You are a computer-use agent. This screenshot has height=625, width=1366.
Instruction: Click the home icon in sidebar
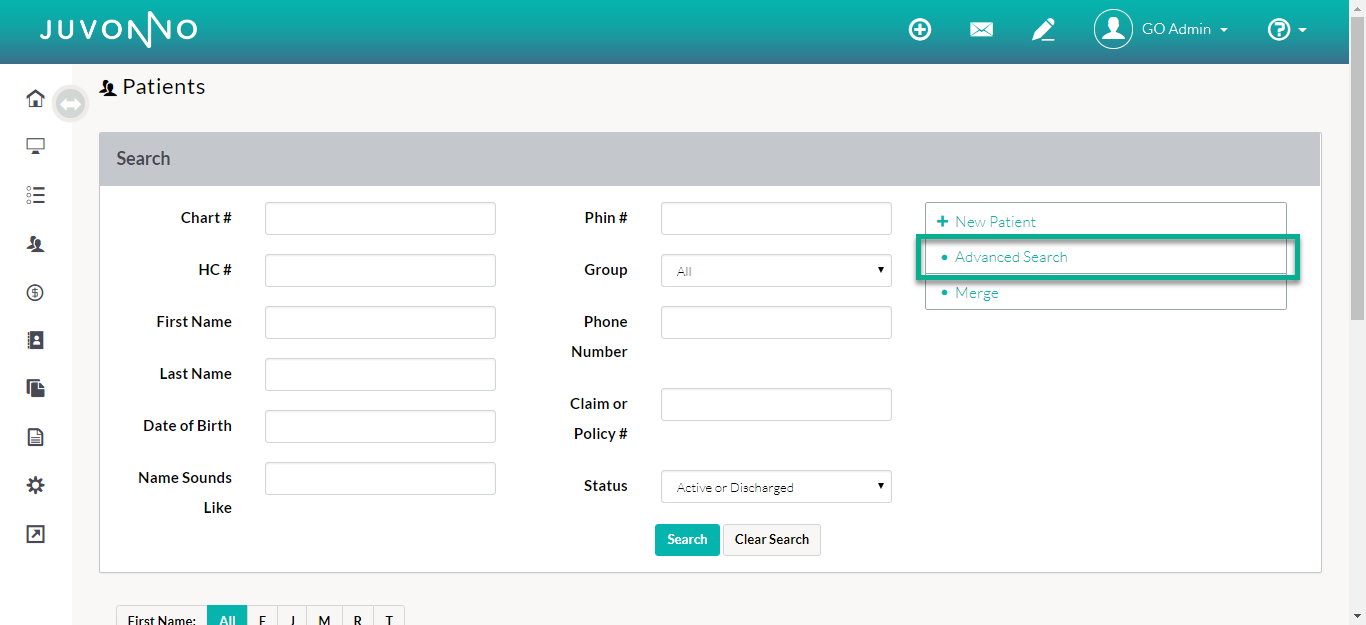(35, 98)
